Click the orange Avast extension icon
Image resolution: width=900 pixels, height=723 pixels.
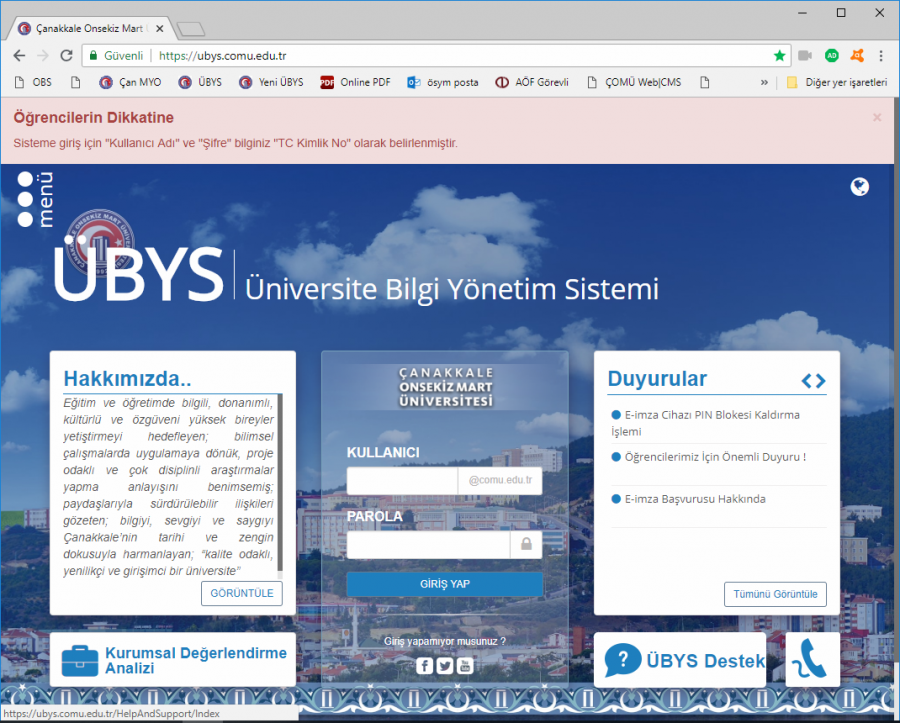tap(857, 56)
